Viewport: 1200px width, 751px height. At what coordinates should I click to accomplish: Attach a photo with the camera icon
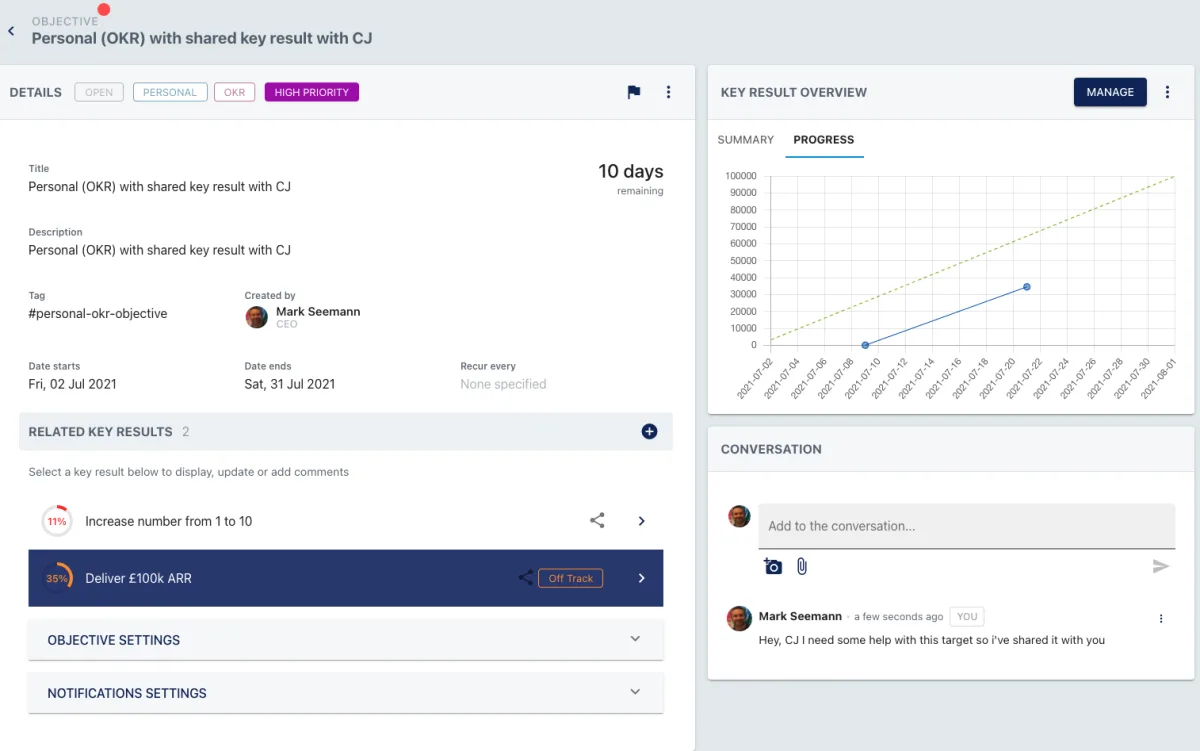coord(773,567)
